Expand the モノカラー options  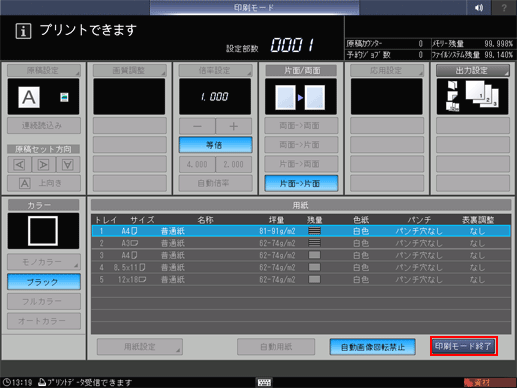pyautogui.click(x=44, y=262)
